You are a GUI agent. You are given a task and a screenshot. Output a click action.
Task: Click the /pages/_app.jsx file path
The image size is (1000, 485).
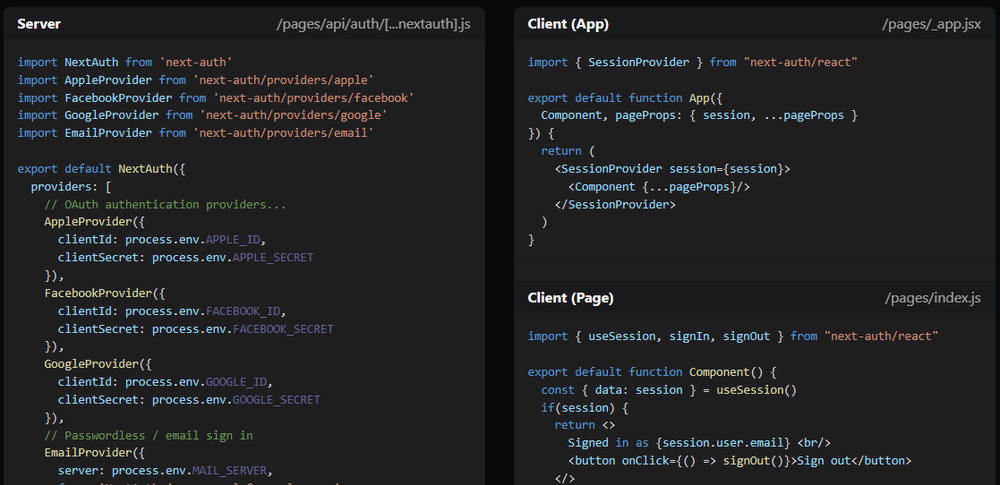point(932,24)
